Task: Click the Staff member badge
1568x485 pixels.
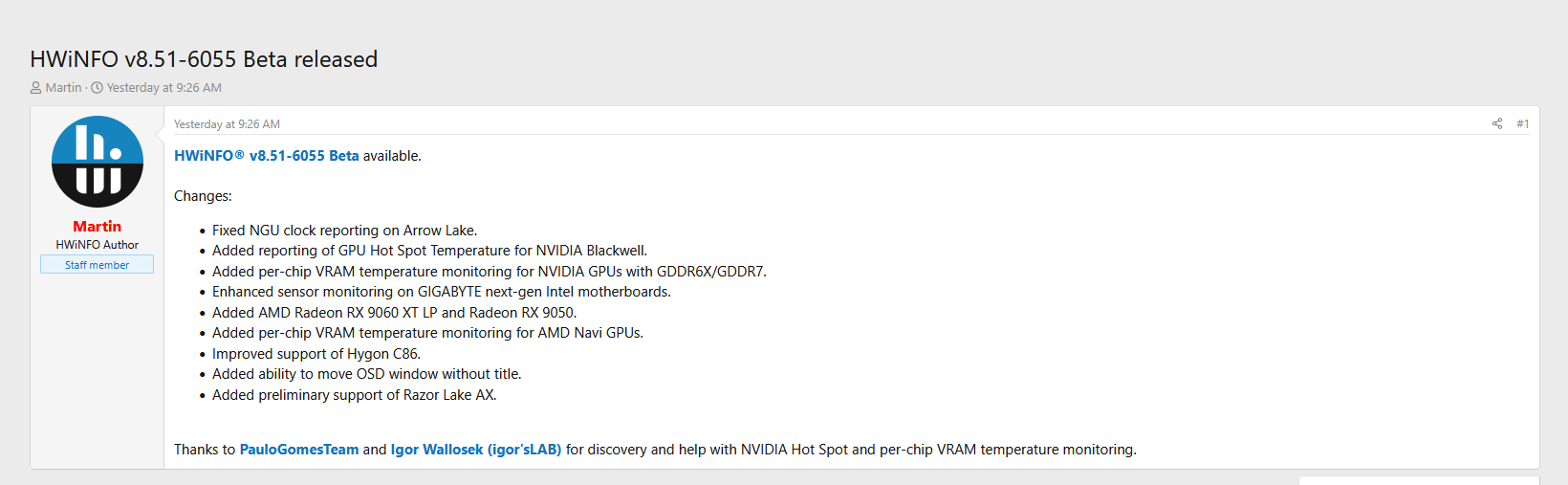Action: (x=97, y=265)
